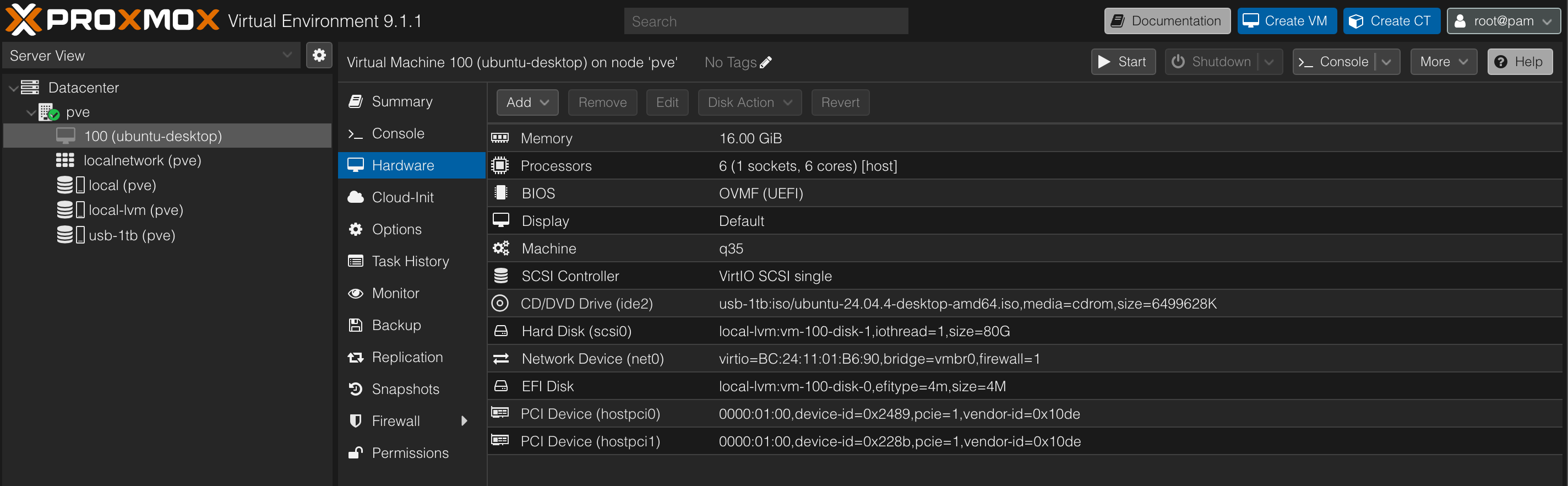Click the Network Device arrows icon

click(x=501, y=359)
